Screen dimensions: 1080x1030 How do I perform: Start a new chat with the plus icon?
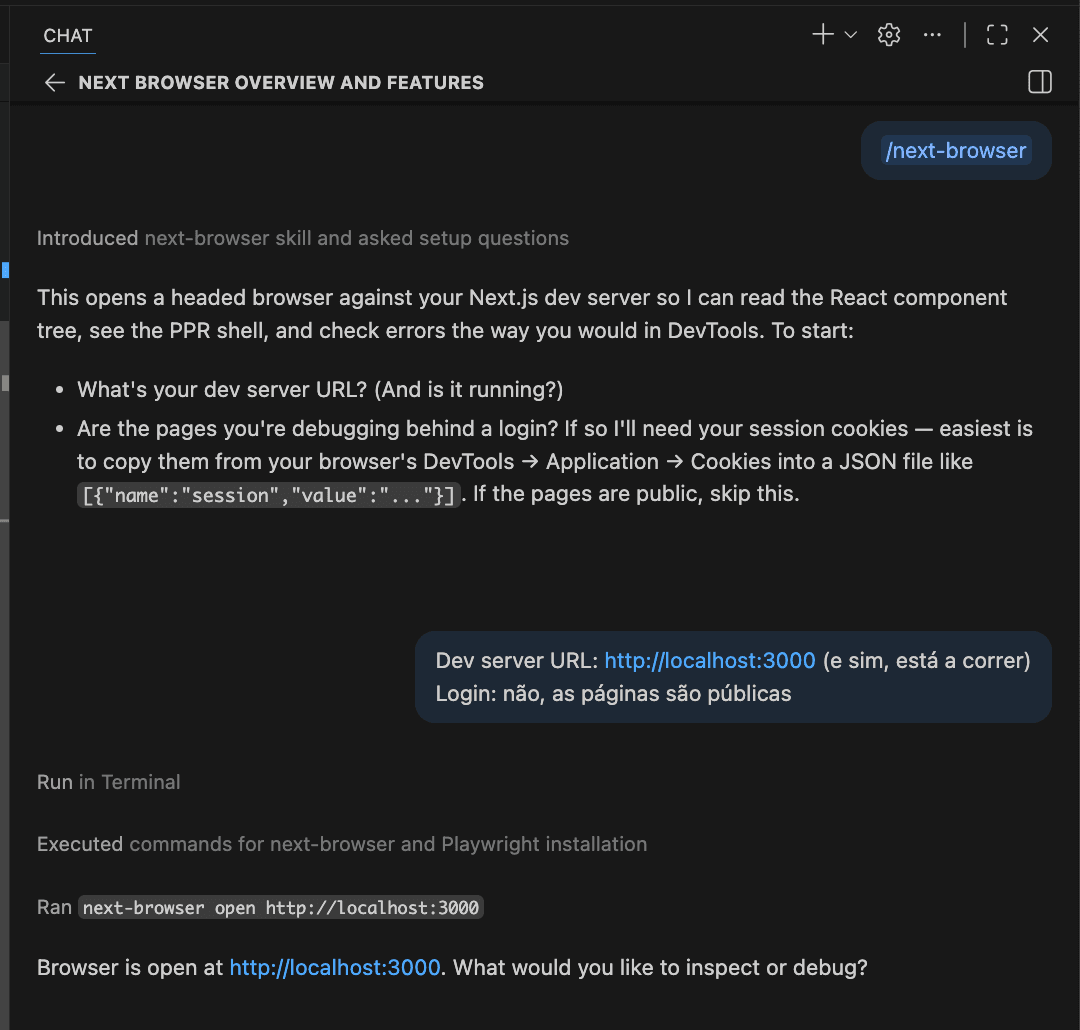click(x=822, y=35)
